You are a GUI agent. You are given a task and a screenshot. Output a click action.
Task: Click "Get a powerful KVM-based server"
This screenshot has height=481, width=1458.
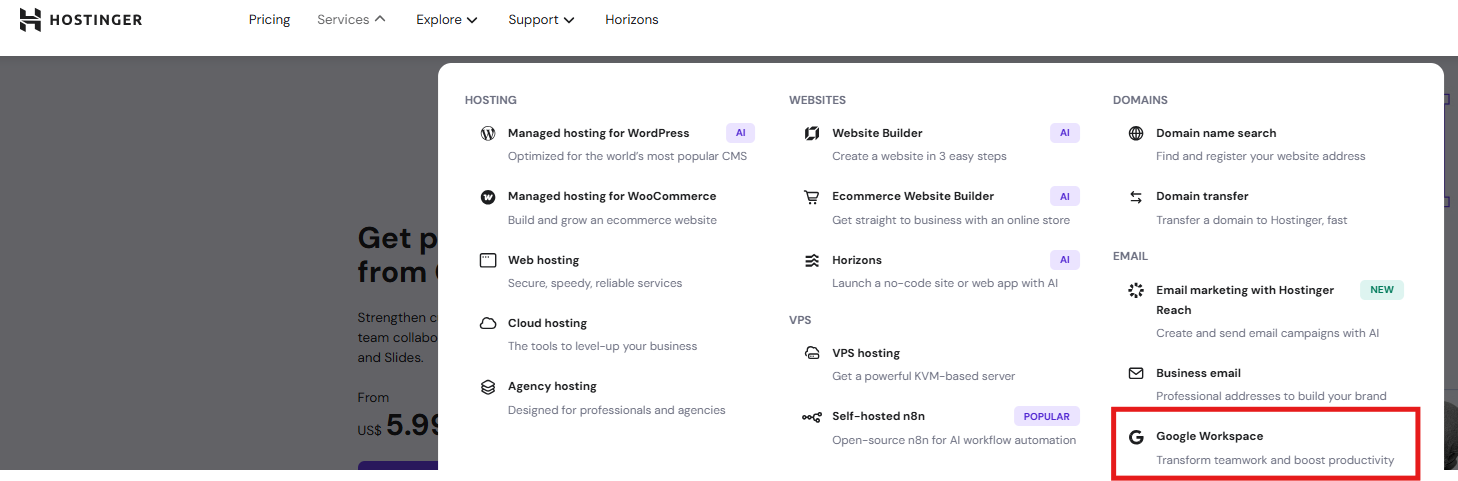click(923, 376)
